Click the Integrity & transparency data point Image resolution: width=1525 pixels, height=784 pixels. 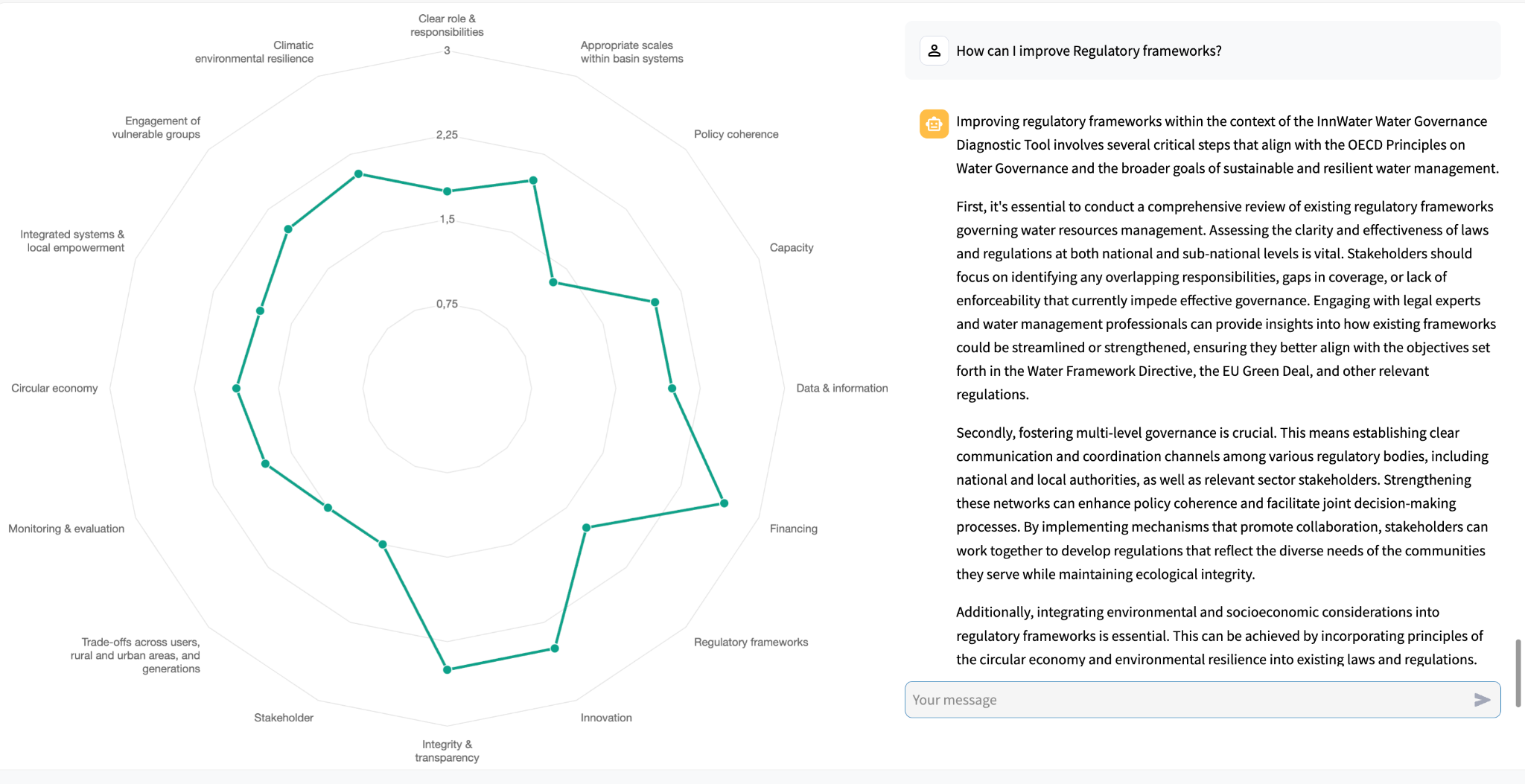coord(448,669)
